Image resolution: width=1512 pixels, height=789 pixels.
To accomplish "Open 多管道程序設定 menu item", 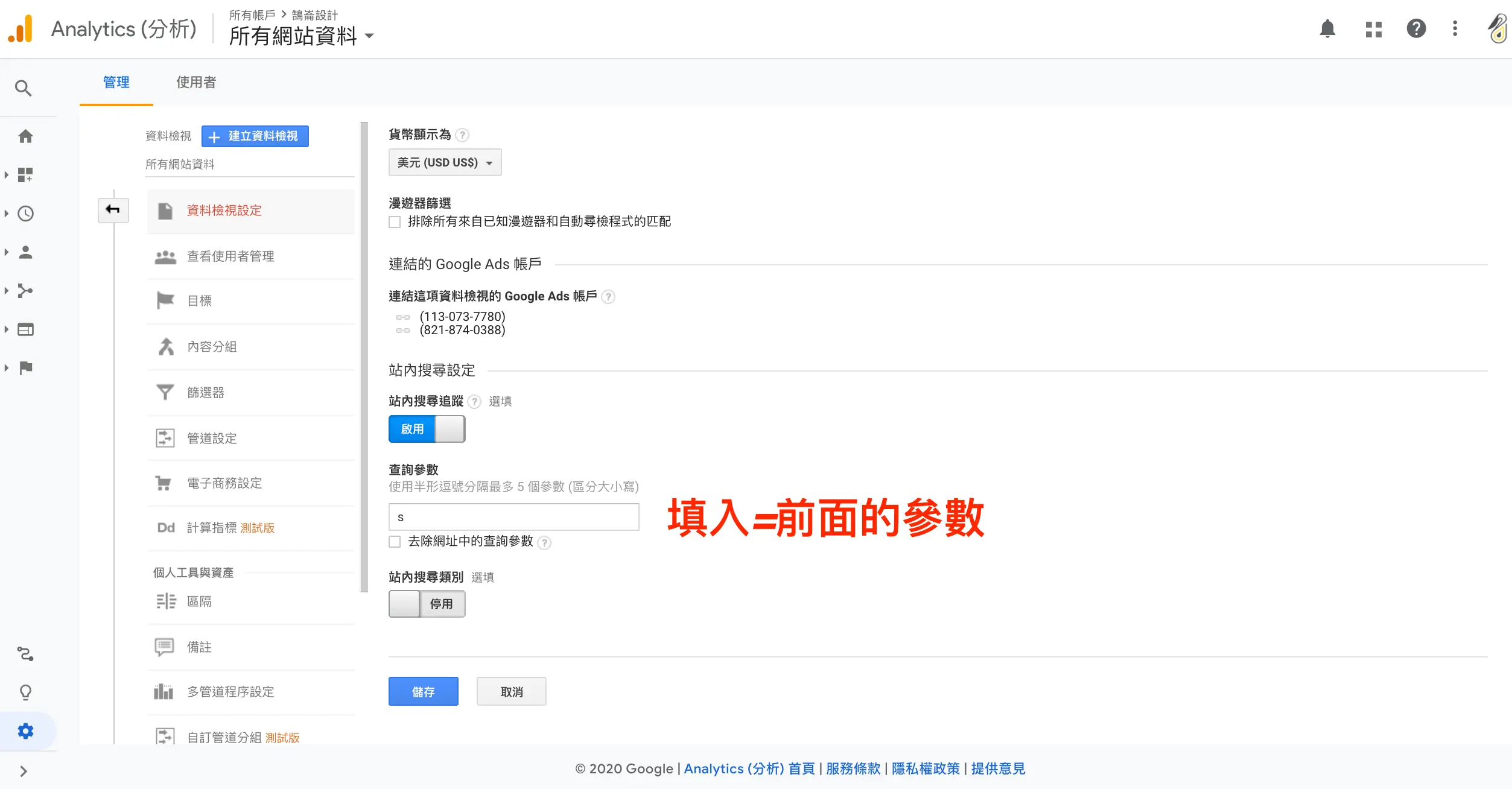I will [x=250, y=692].
